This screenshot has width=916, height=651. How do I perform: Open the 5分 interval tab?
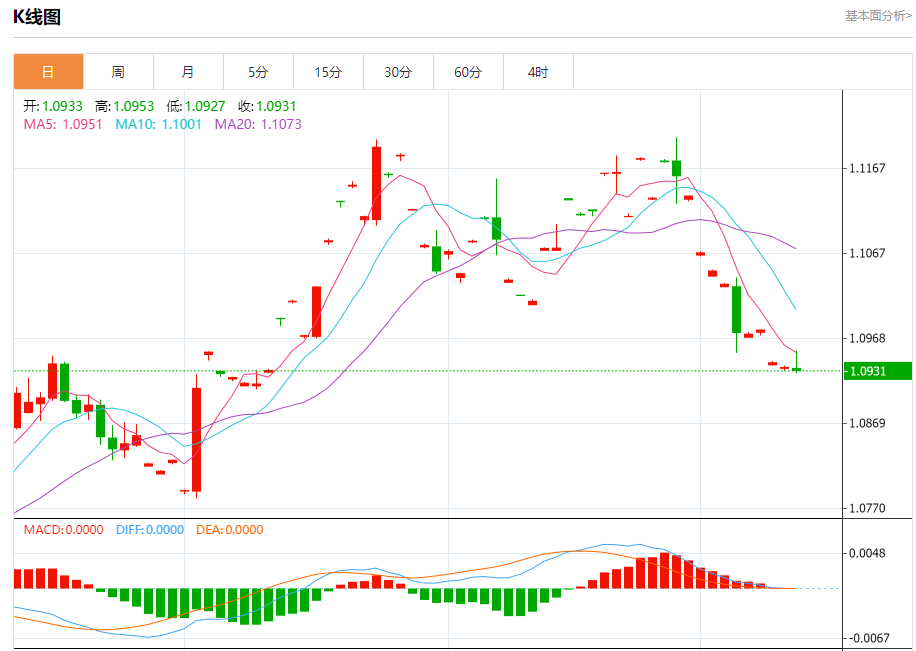coord(259,72)
